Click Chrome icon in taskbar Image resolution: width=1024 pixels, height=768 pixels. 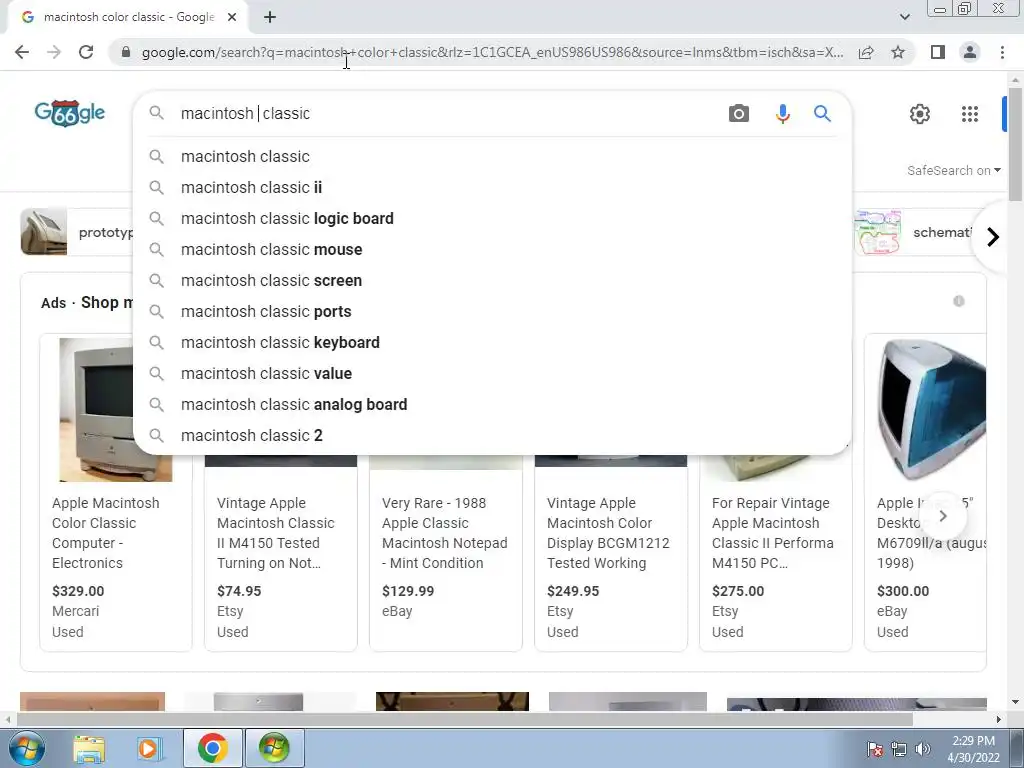coord(212,748)
